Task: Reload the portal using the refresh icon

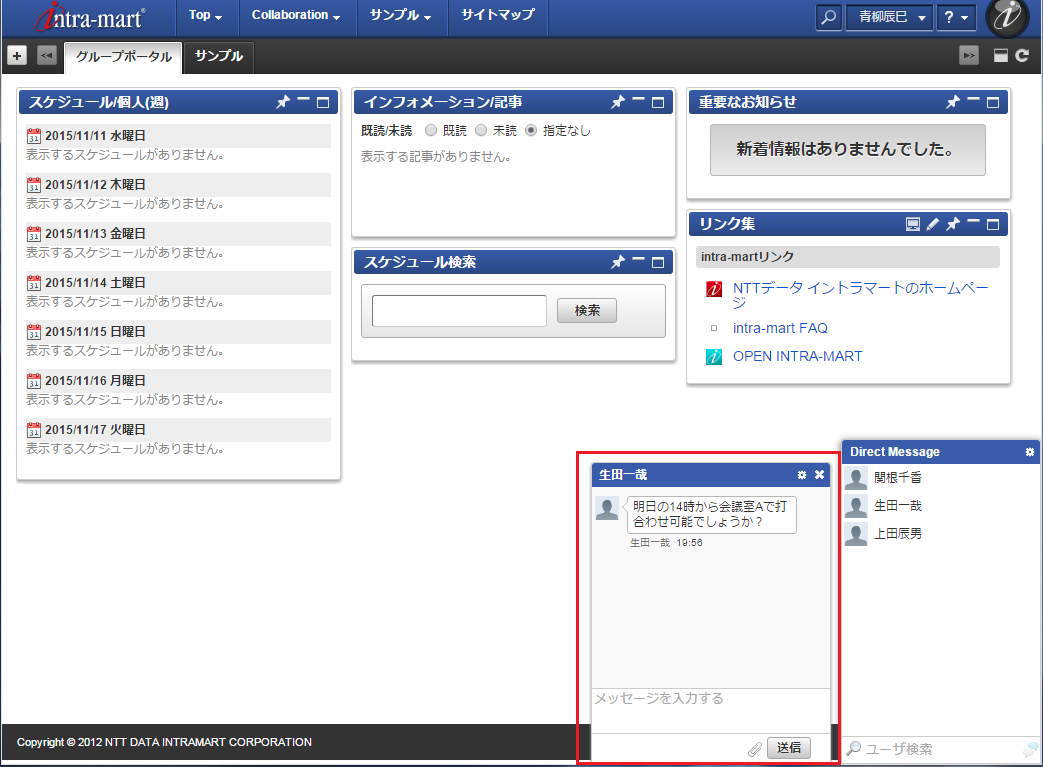Action: tap(1022, 56)
